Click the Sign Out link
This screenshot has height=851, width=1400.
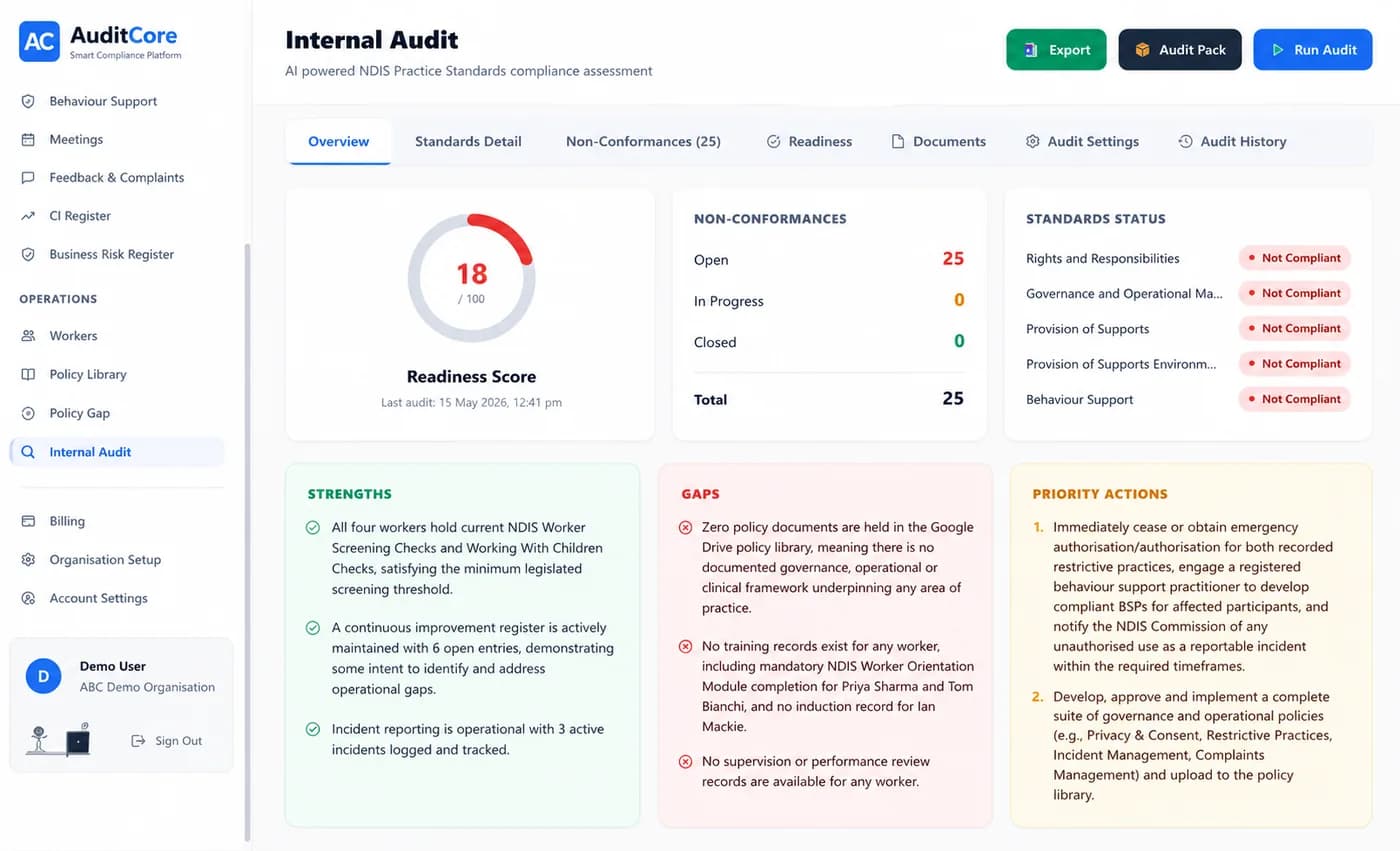pos(167,741)
